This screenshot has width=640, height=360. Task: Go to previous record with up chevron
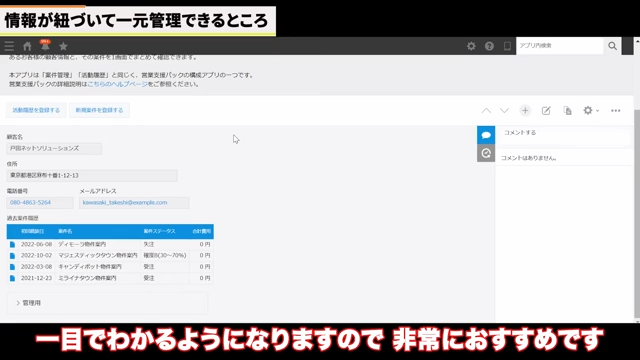[486, 111]
